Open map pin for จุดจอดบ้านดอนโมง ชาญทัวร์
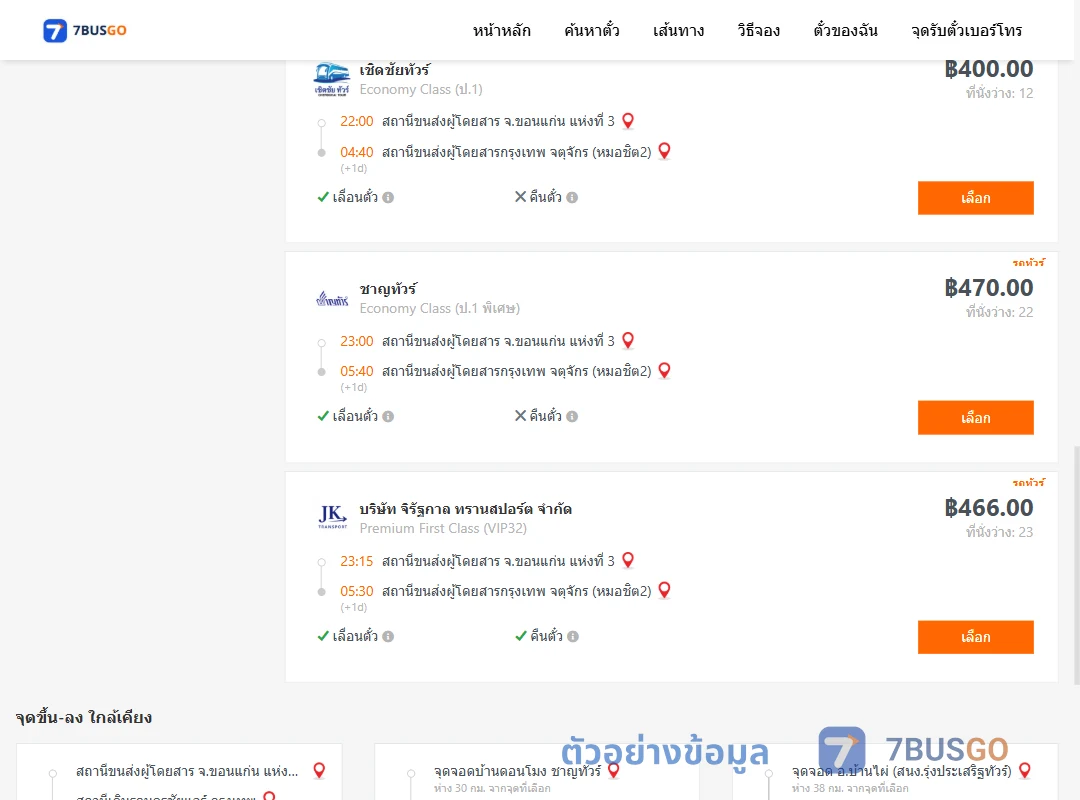 click(613, 770)
